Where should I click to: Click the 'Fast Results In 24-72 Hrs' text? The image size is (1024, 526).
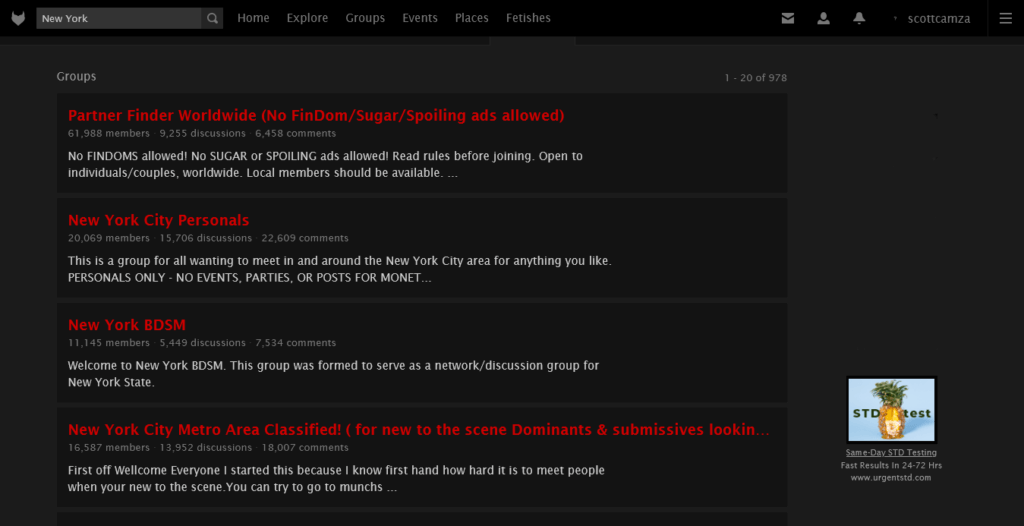(x=891, y=465)
